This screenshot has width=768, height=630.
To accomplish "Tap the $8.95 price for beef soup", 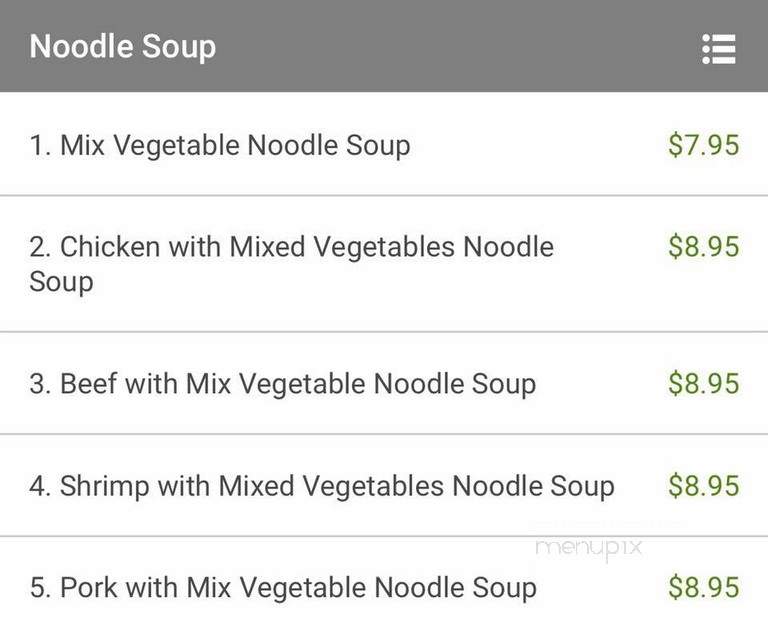I will [703, 383].
